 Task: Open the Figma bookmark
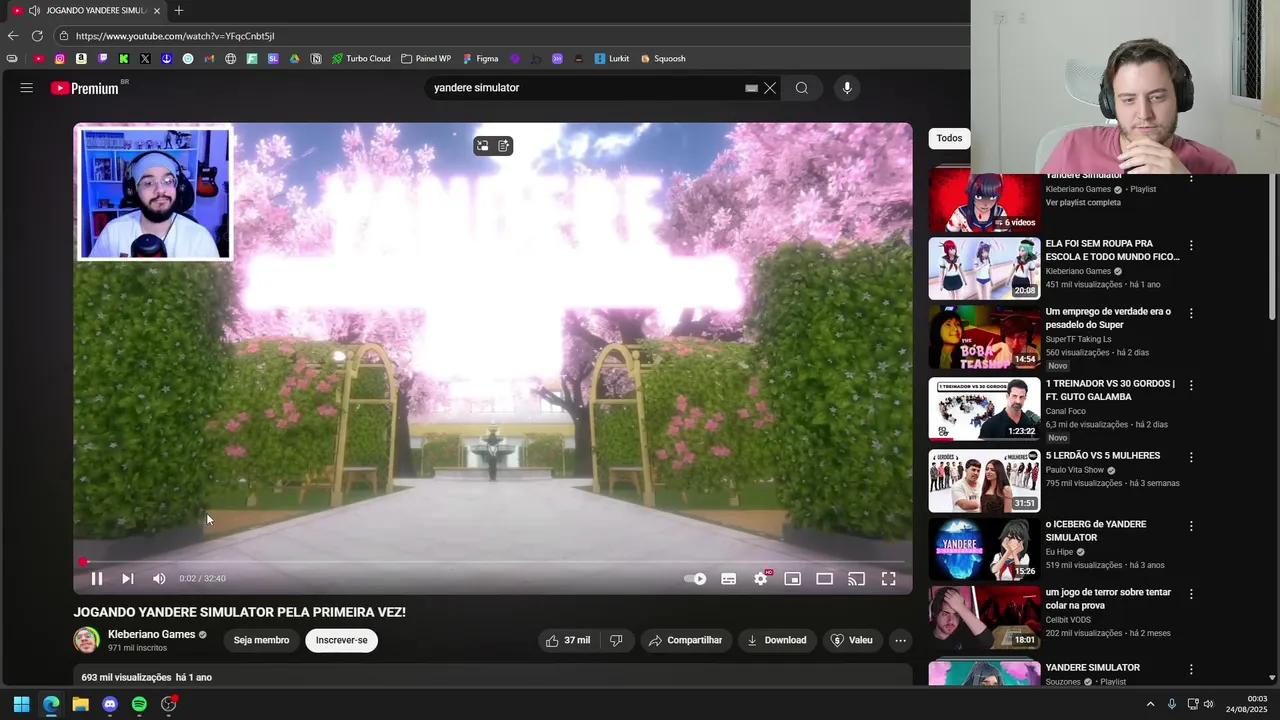pyautogui.click(x=480, y=59)
